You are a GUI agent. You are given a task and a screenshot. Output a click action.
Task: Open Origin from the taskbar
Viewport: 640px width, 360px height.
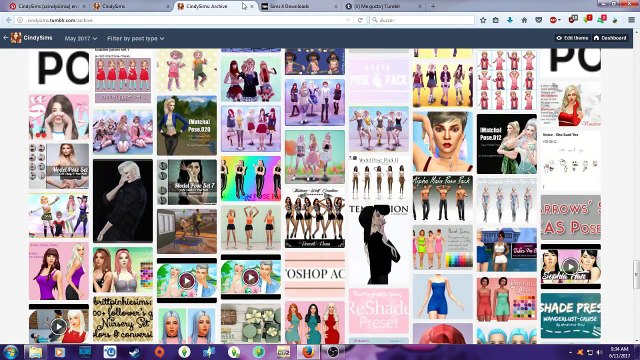160,352
